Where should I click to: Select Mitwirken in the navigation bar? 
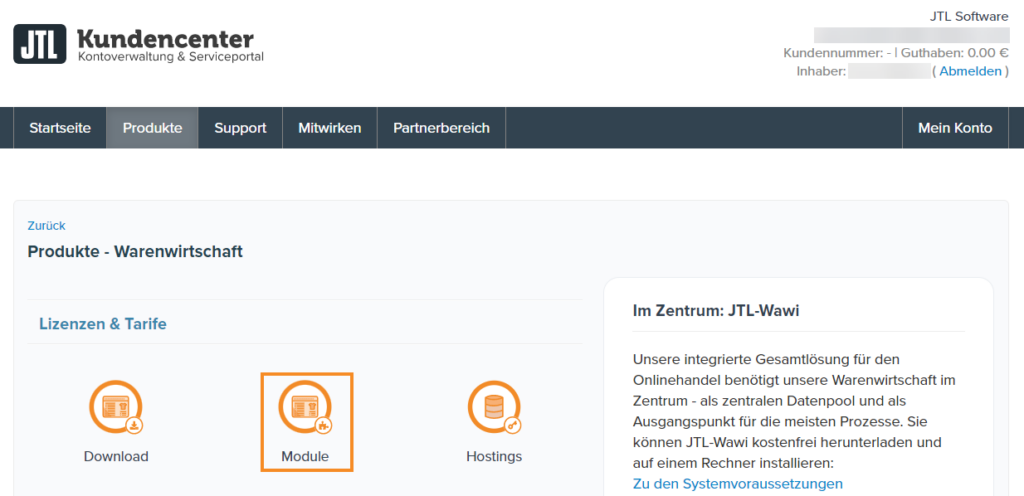point(329,128)
